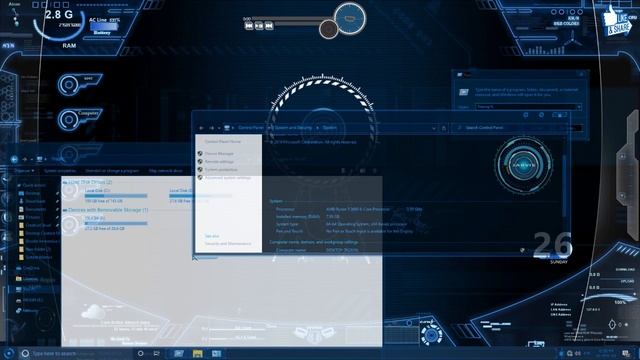Screen dimensions: 640x360
Task: Select Downloads in Quick access list
Action: (35, 201)
